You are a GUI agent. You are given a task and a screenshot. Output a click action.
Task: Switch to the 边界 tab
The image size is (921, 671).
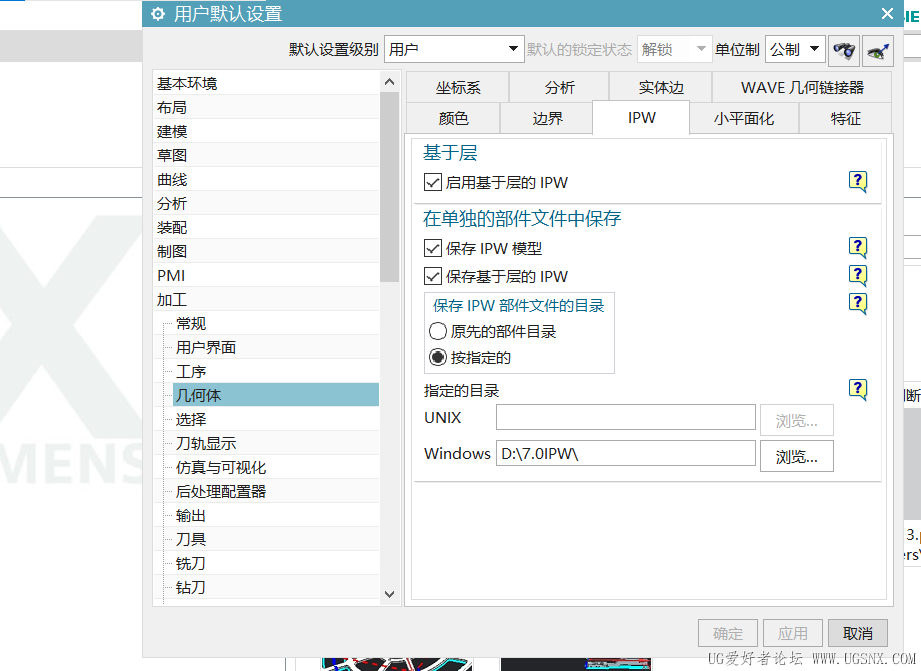click(x=547, y=118)
